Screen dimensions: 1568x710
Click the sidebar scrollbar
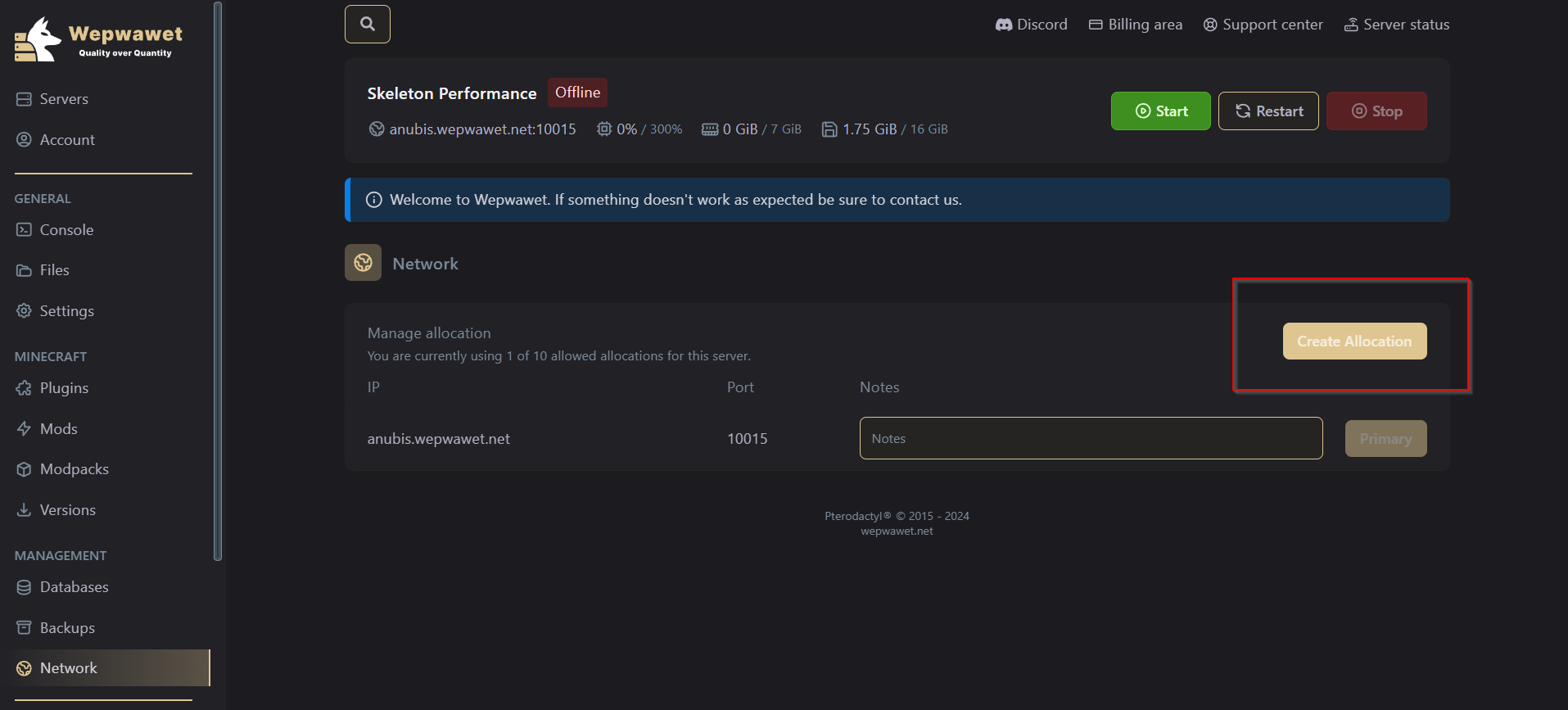[218, 281]
